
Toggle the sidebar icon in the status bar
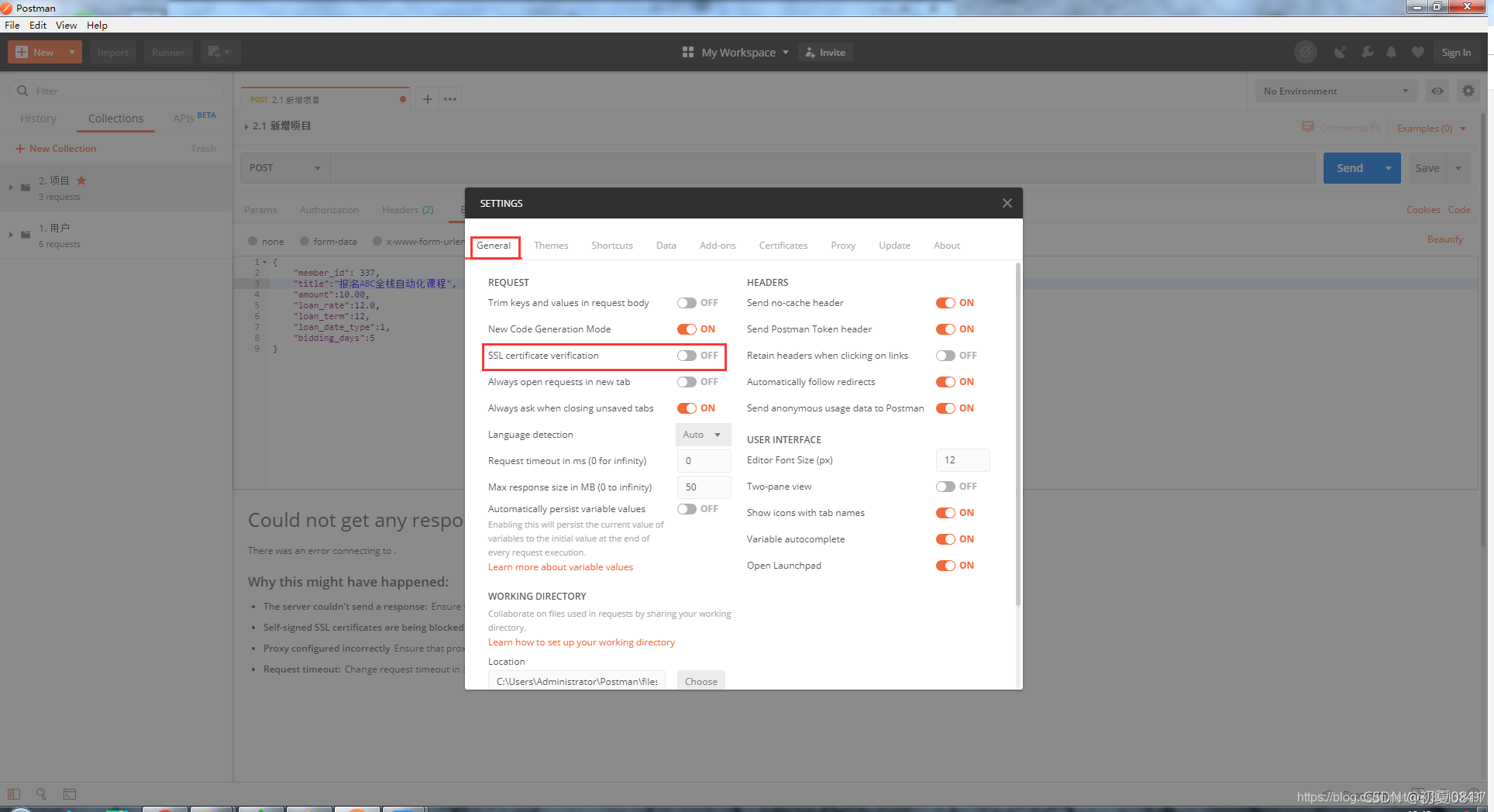[14, 794]
